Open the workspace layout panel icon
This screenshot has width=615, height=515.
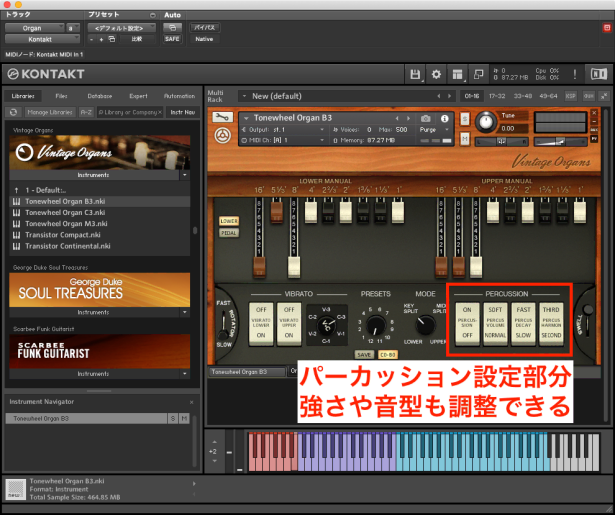click(x=457, y=74)
